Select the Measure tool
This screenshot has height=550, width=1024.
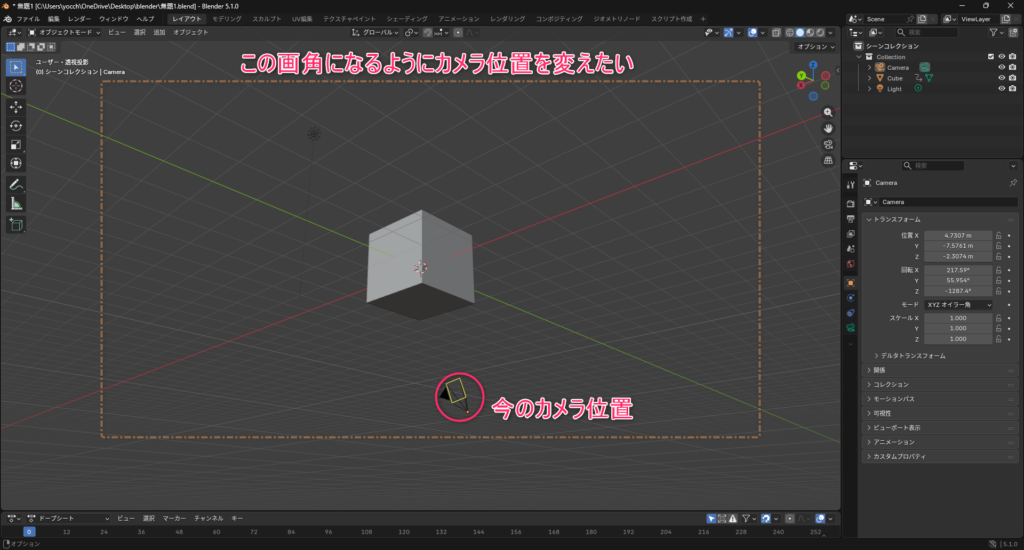[16, 203]
